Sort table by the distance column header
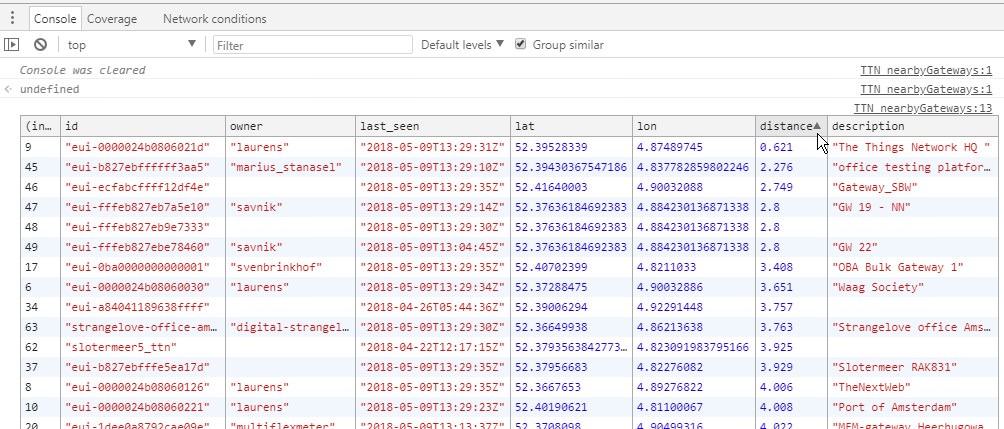Image resolution: width=1004 pixels, height=429 pixels. (x=791, y=126)
